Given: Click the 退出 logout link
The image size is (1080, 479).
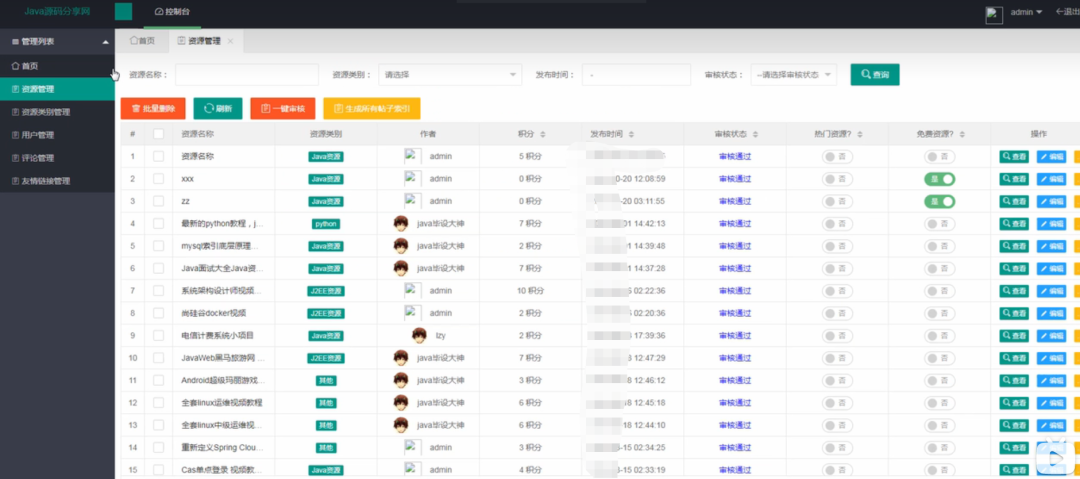Looking at the screenshot, I should point(1068,12).
